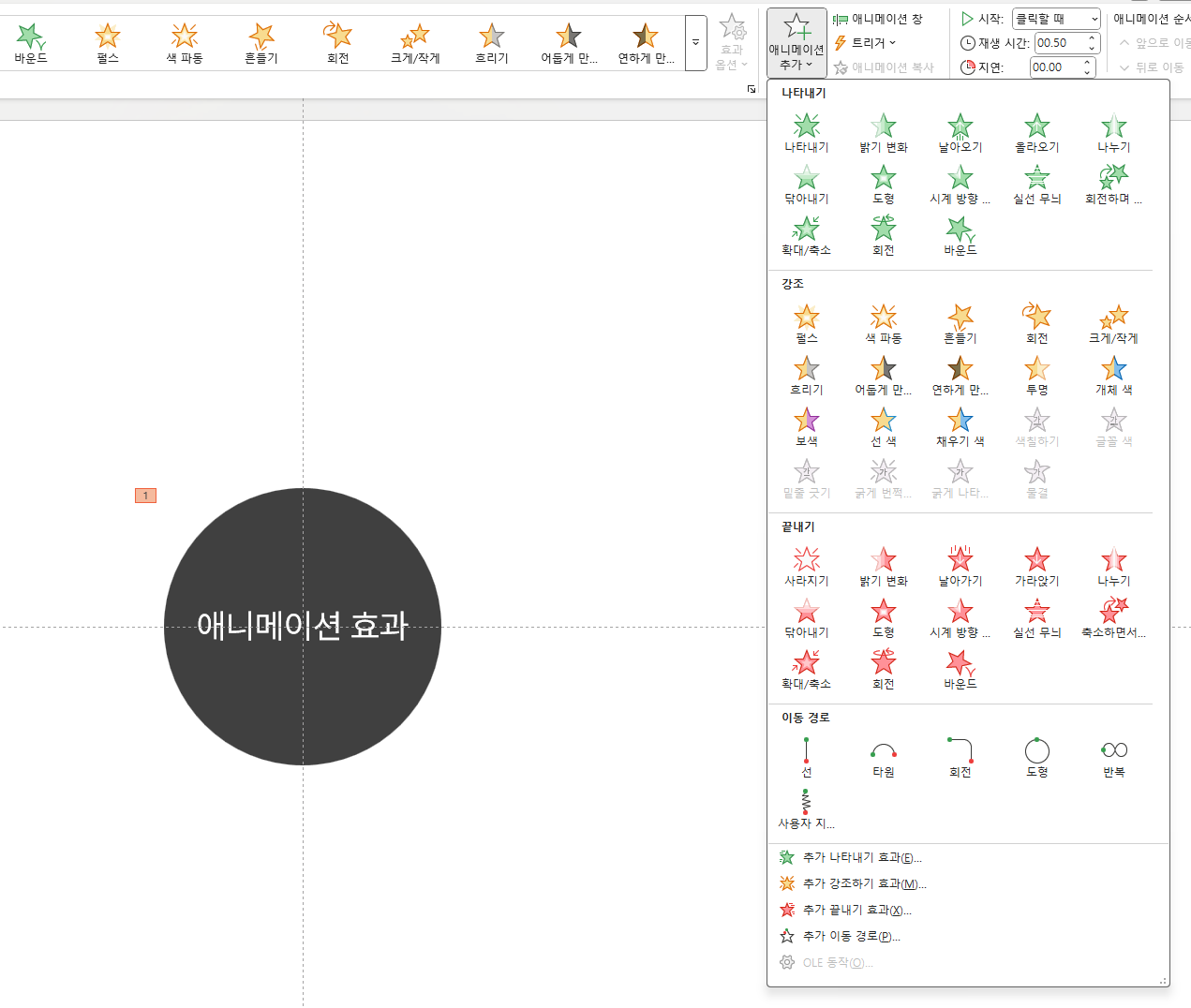Choose 회전하며 entrance effect
1191x1008 pixels.
tap(1114, 185)
